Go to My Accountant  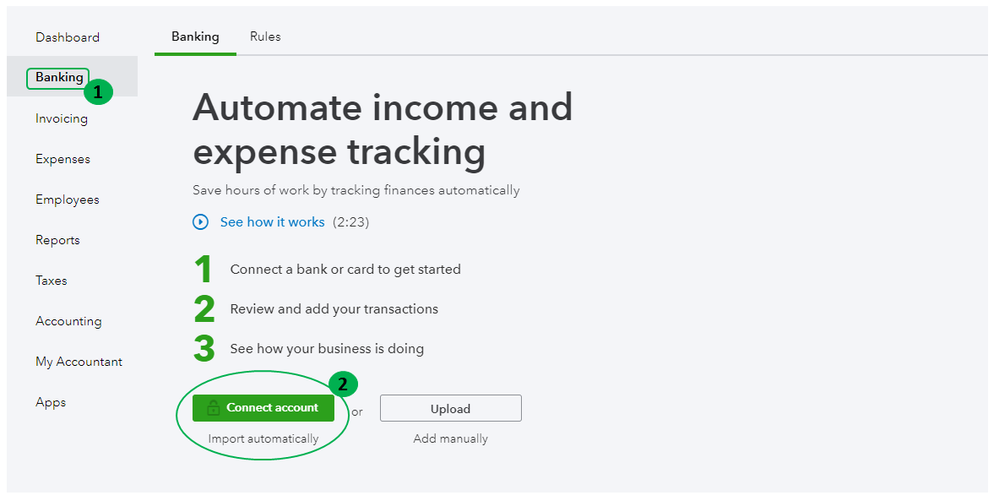[78, 362]
